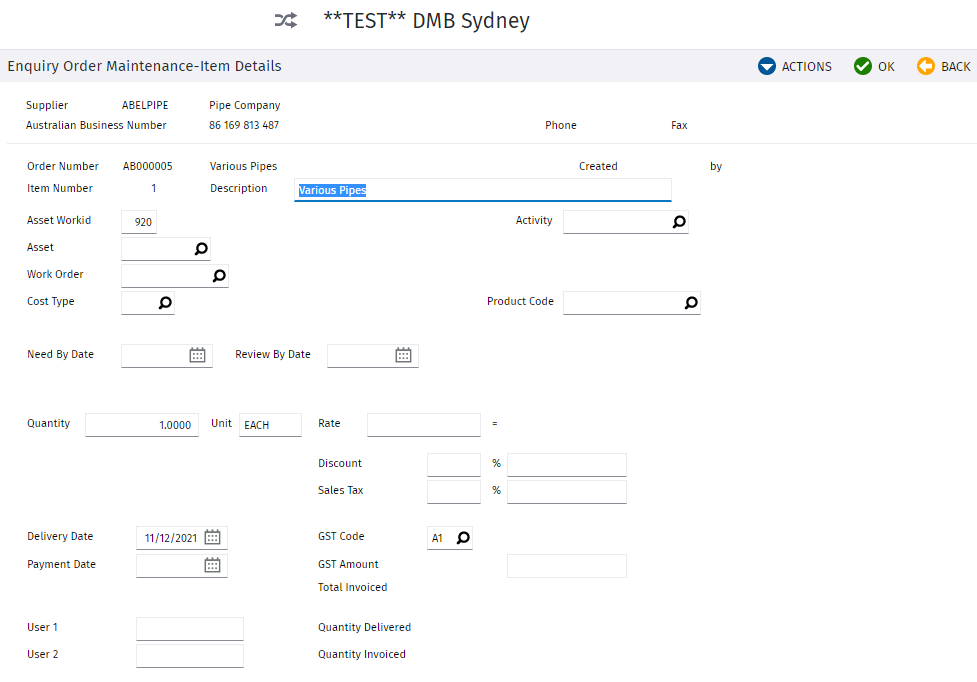Click the Discount percentage field
977x682 pixels.
pos(454,465)
